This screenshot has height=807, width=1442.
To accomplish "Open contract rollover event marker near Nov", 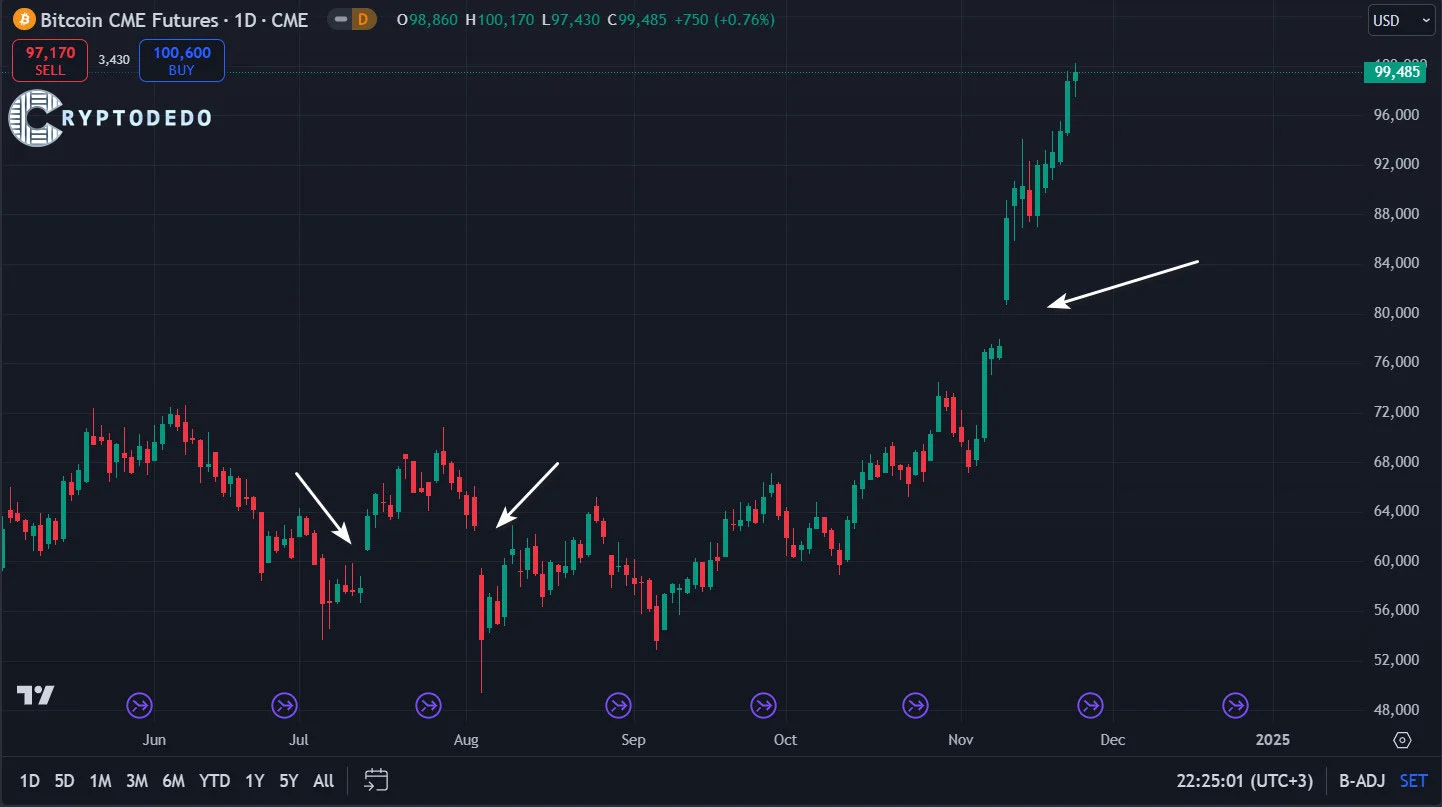I will (x=915, y=706).
